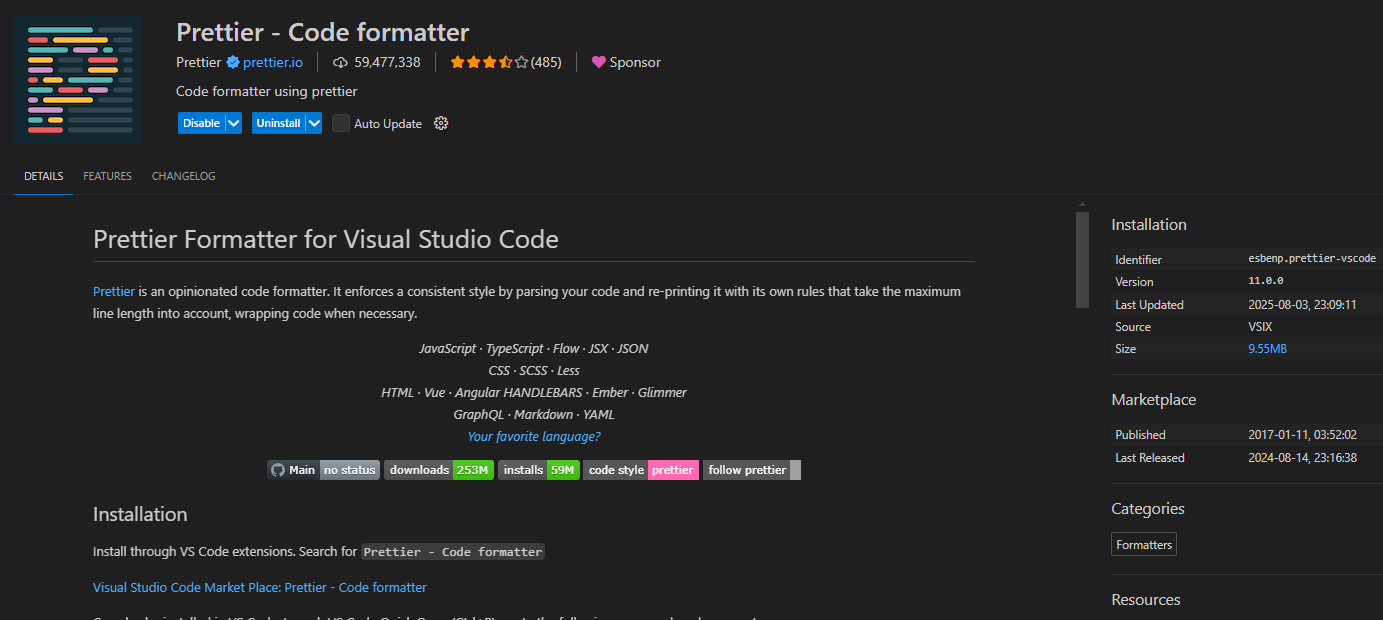Image resolution: width=1383 pixels, height=620 pixels.
Task: Toggle the Auto Update checkbox
Action: click(341, 123)
